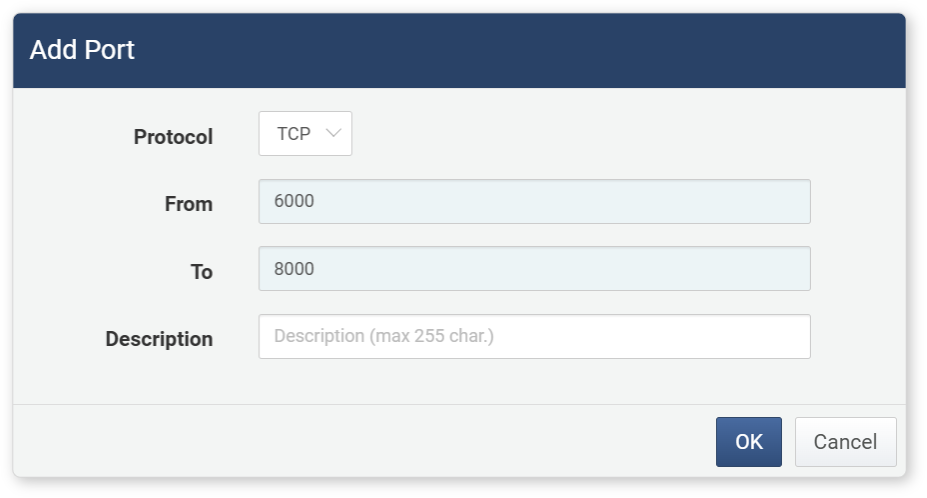The height and width of the screenshot is (498, 927).
Task: Click the dark blue dialog header bar
Action: (x=459, y=51)
